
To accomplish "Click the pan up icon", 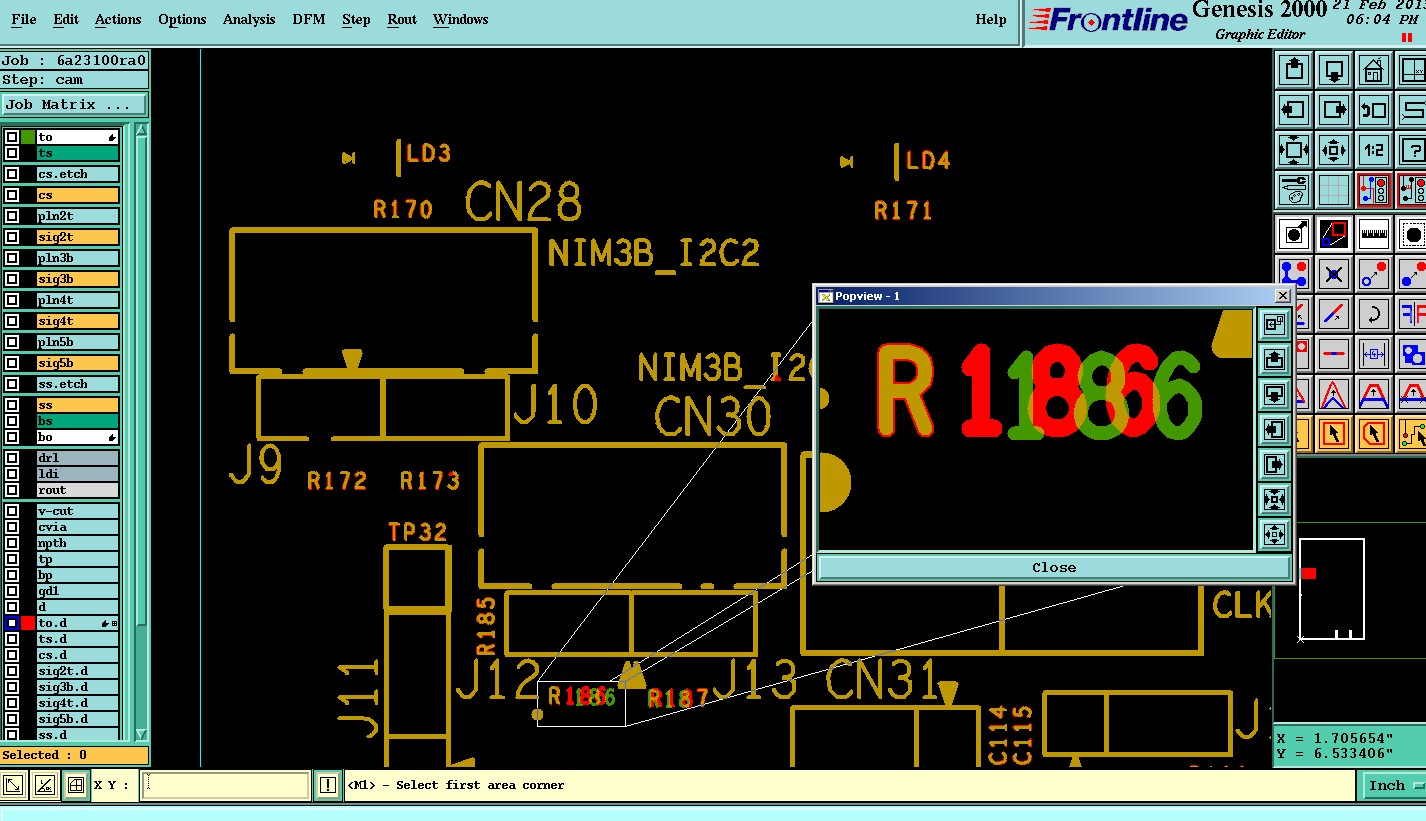I will point(1294,70).
